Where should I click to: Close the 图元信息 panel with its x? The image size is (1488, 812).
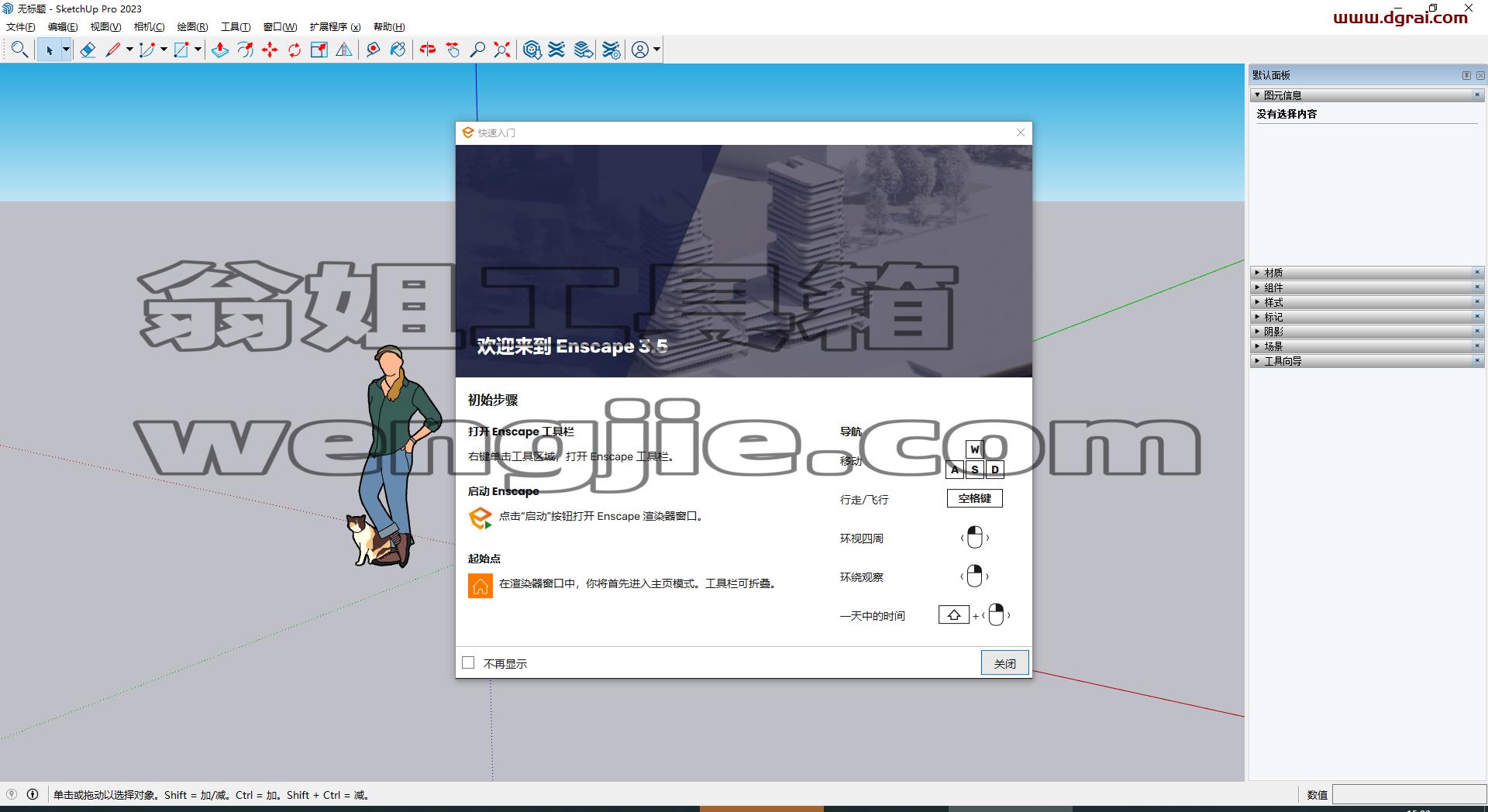[1477, 95]
